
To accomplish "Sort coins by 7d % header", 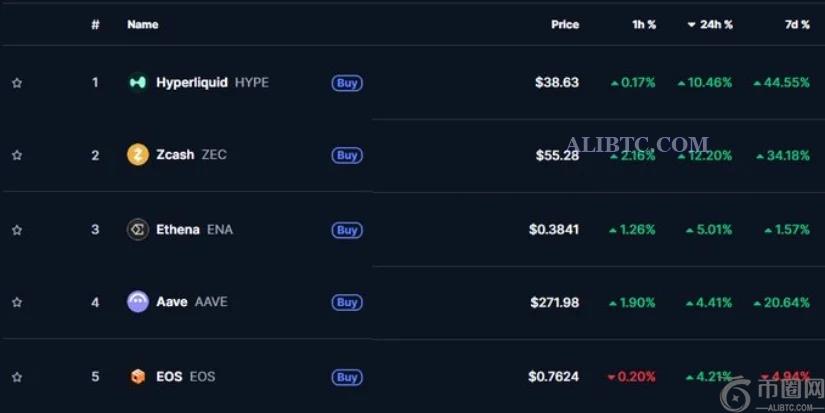I will (797, 24).
